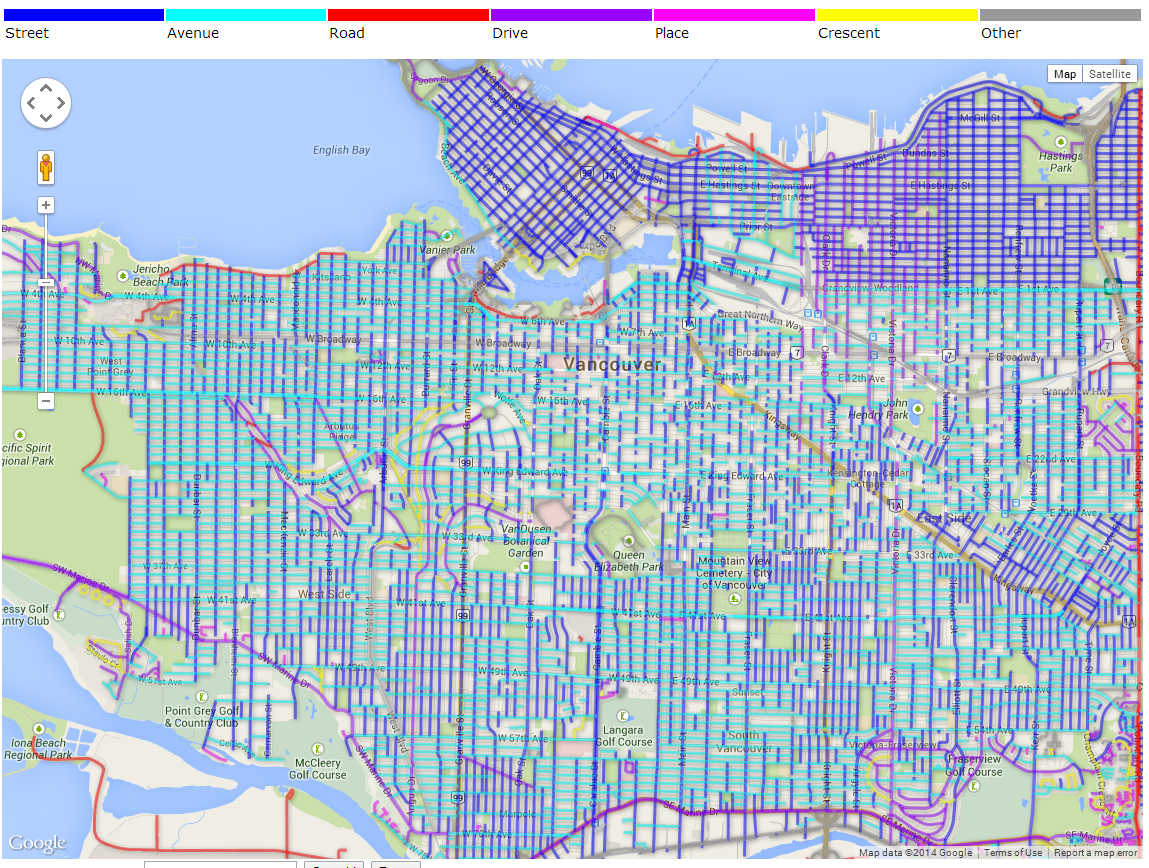Click the pan left arrow on map control

tap(31, 103)
